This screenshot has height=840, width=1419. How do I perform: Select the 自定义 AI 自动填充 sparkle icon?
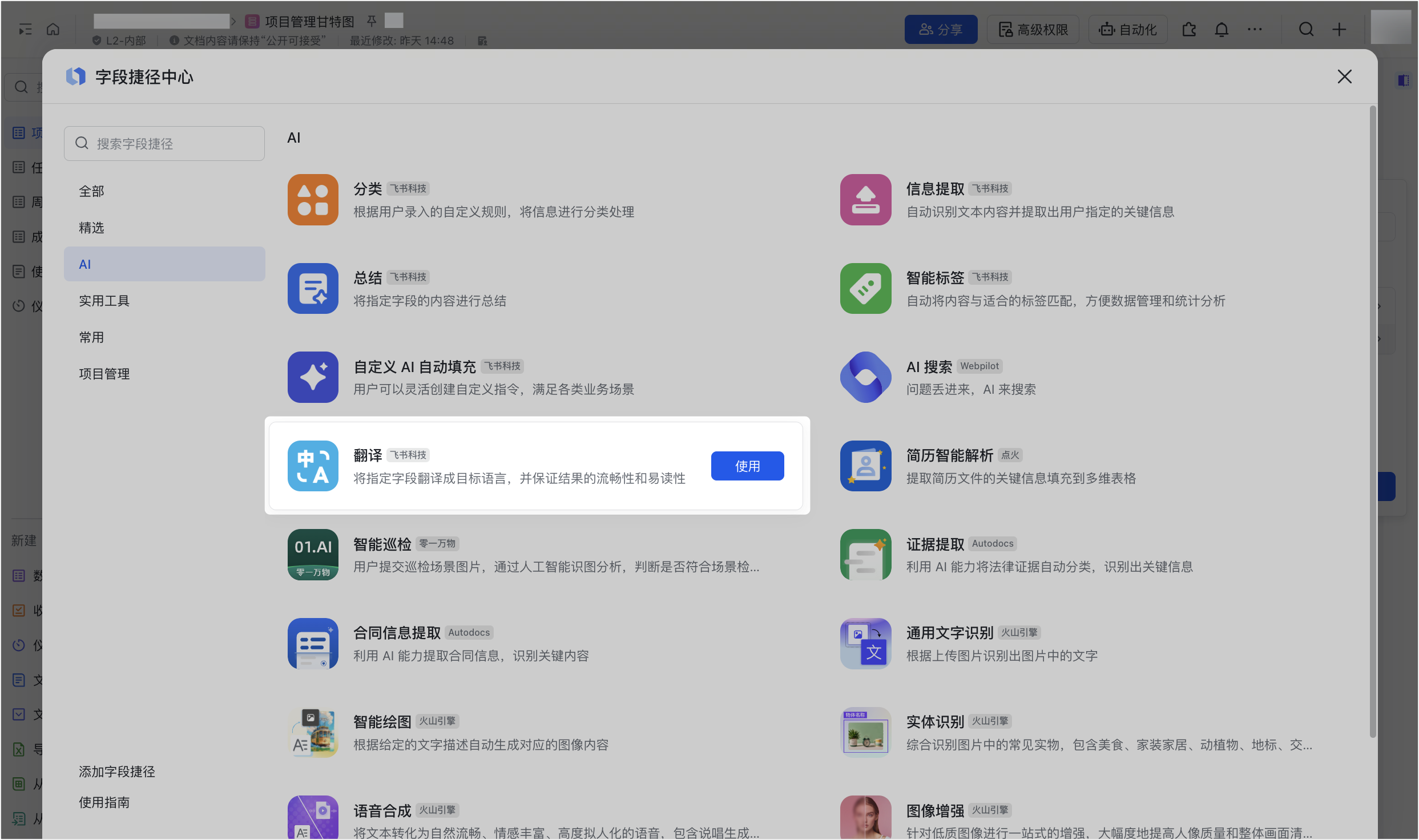[x=313, y=377]
